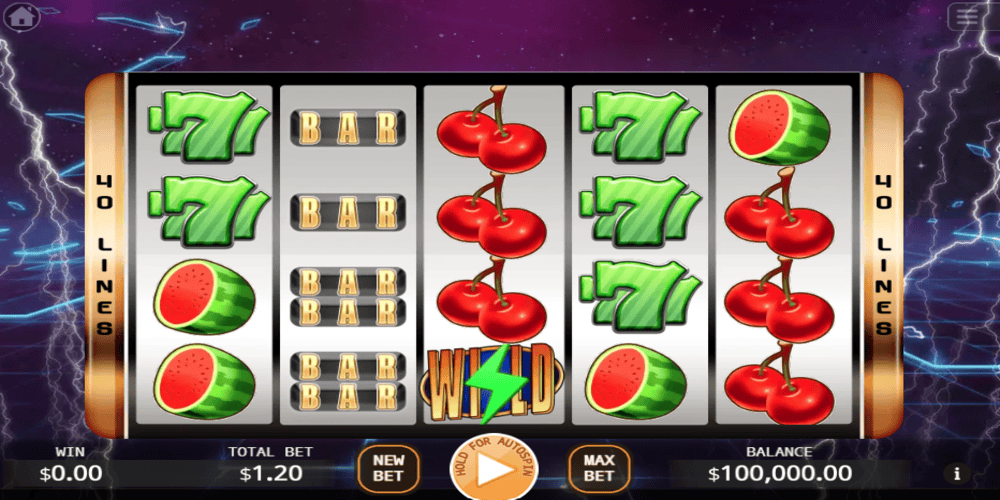Click the top single BAR symbol
The height and width of the screenshot is (500, 1000).
[348, 128]
